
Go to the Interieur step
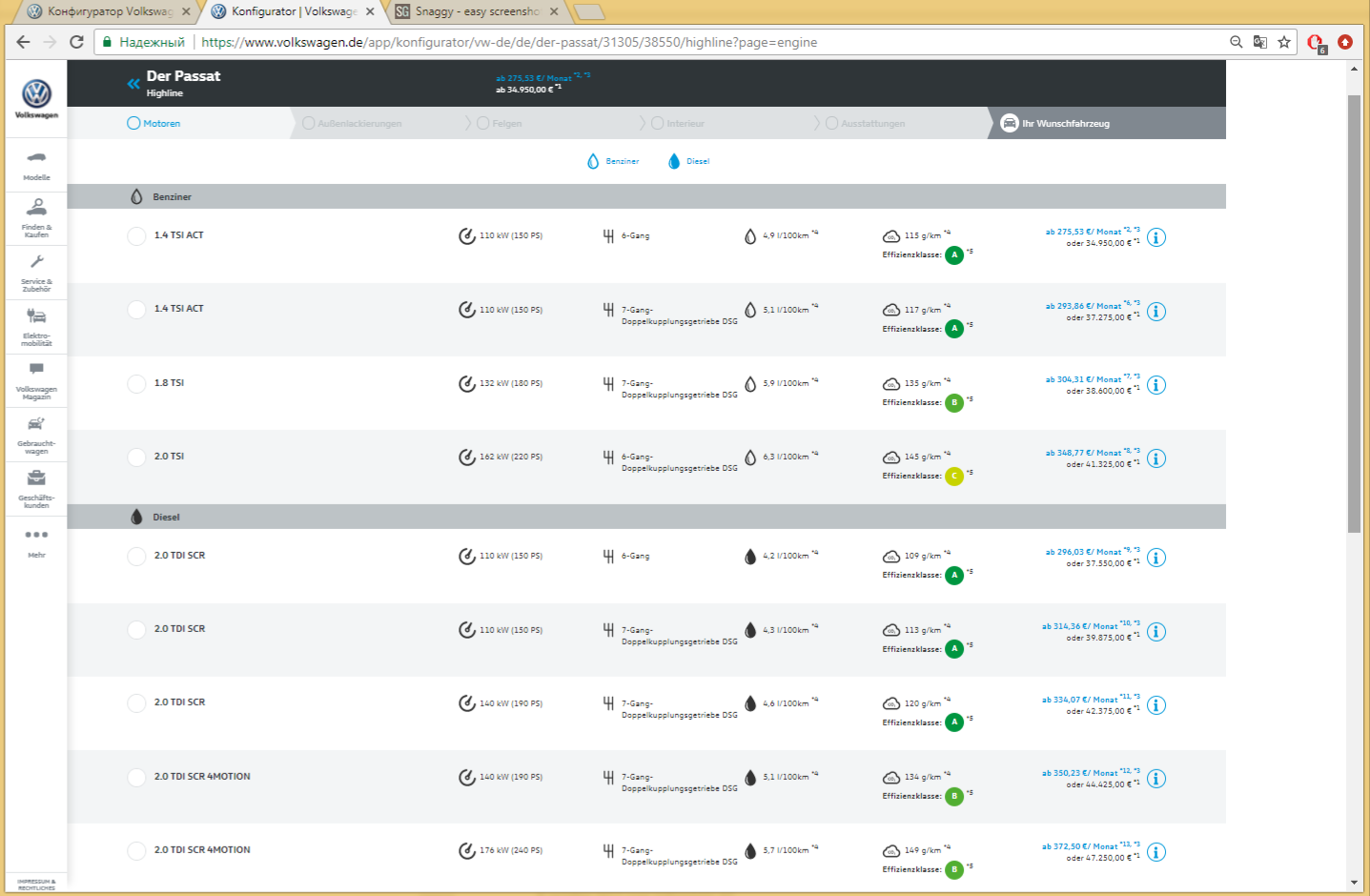click(678, 123)
